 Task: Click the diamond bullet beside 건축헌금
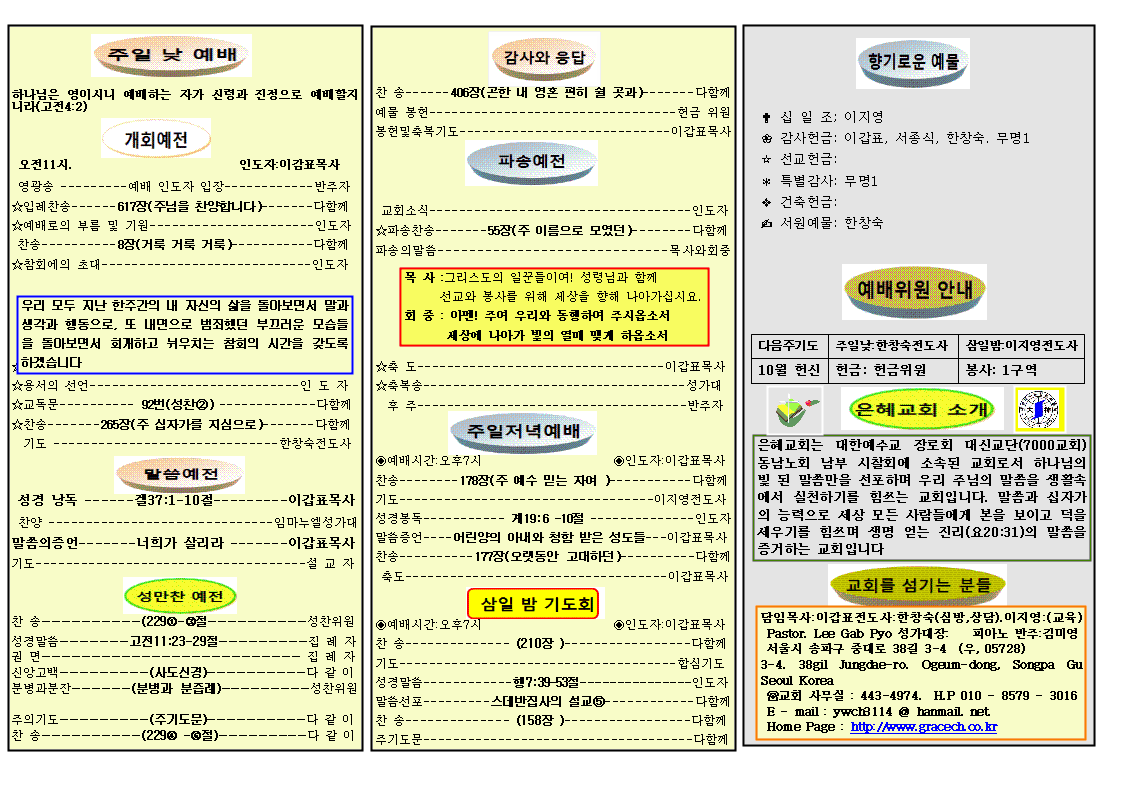click(x=766, y=202)
